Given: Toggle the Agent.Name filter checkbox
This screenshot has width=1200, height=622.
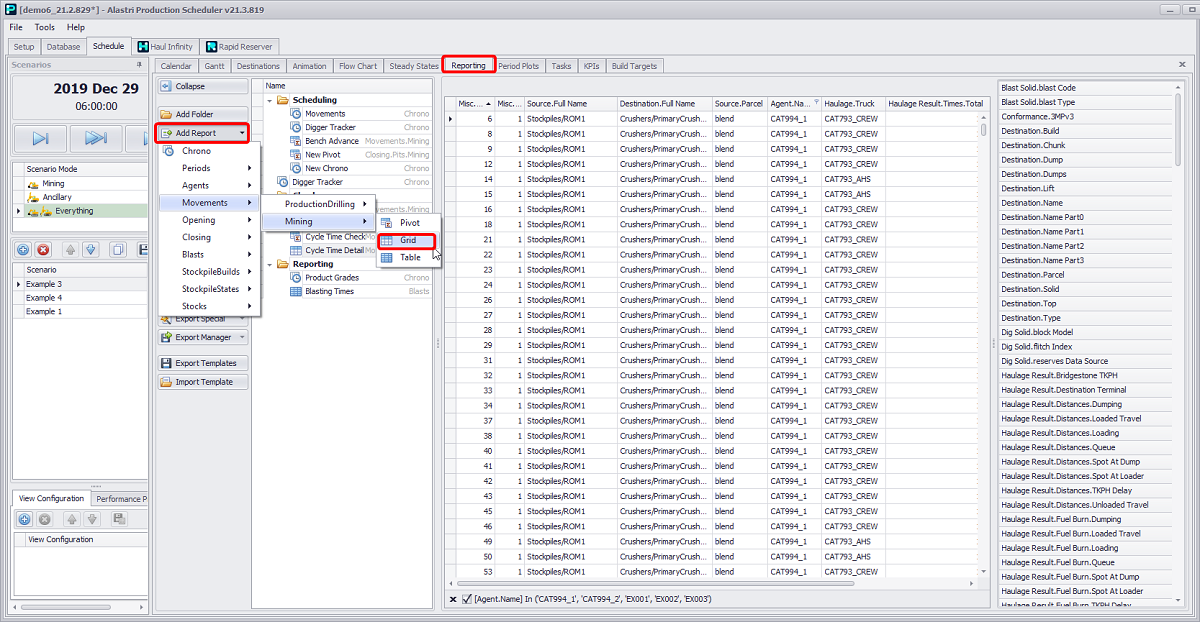Looking at the screenshot, I should coord(466,599).
